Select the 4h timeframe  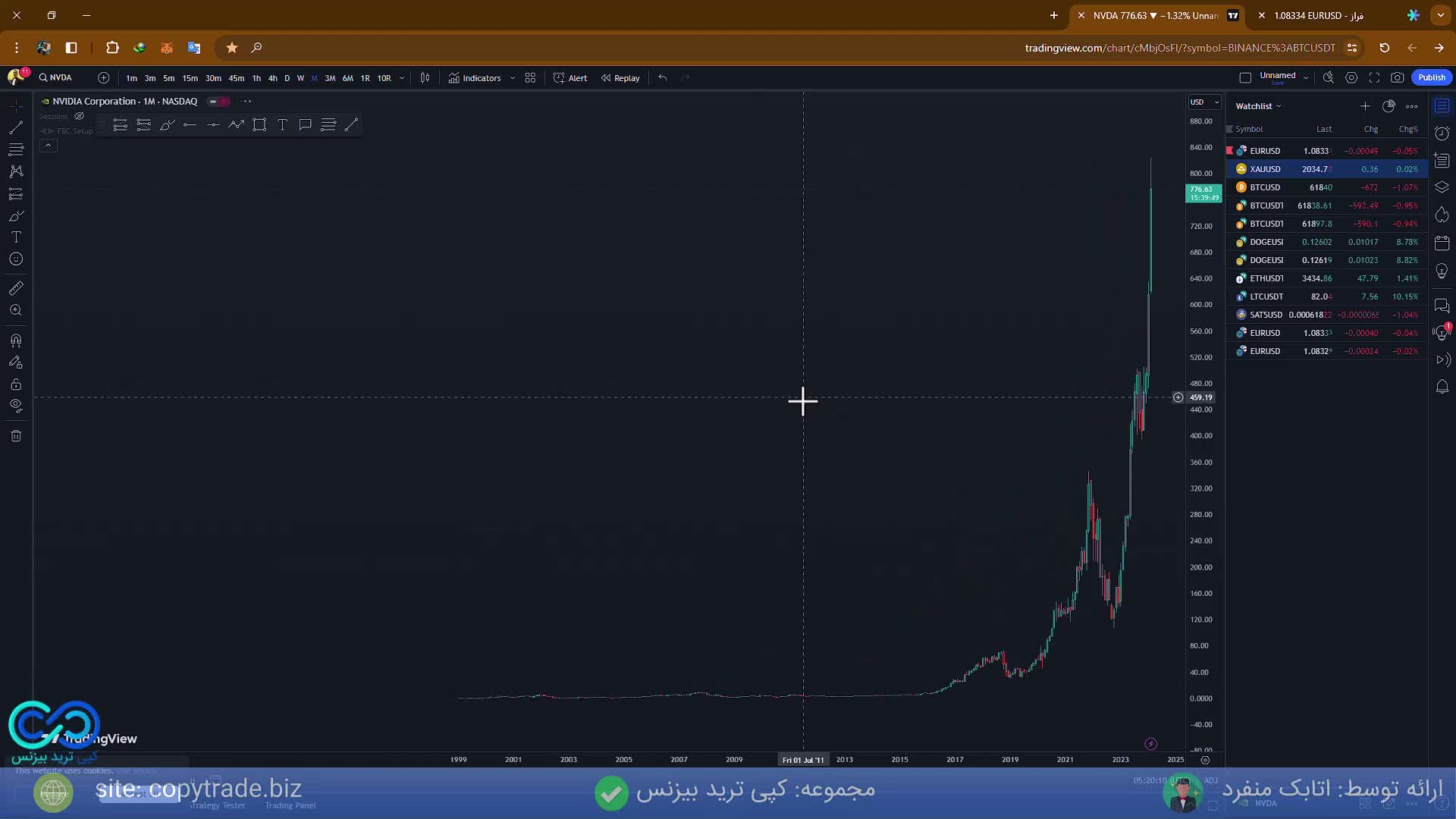272,78
